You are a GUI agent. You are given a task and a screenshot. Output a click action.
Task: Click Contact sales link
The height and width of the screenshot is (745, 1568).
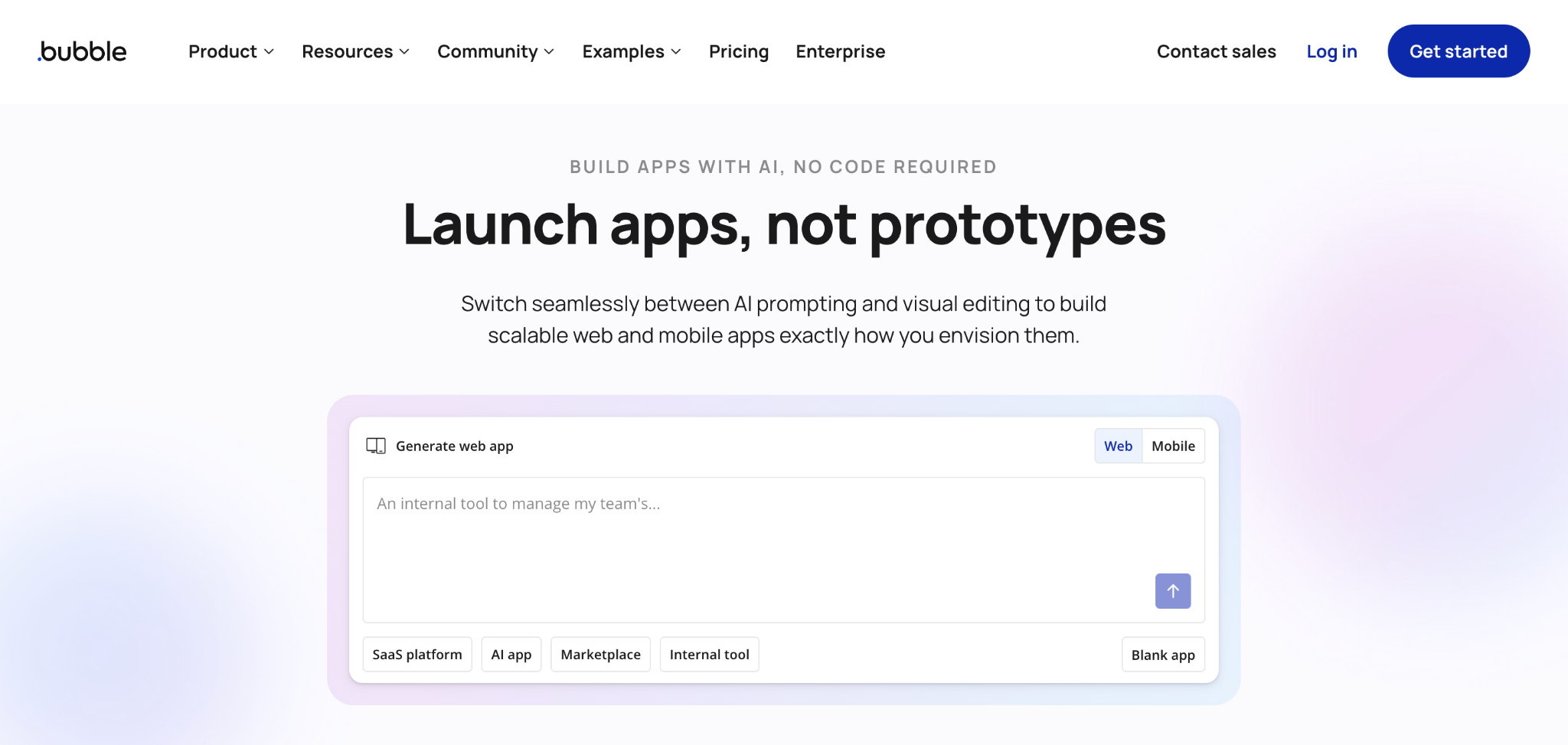click(1217, 51)
